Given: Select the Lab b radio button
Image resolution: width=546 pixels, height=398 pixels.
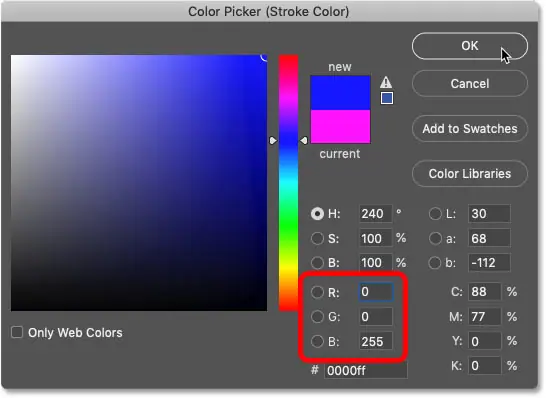Looking at the screenshot, I should tap(435, 263).
